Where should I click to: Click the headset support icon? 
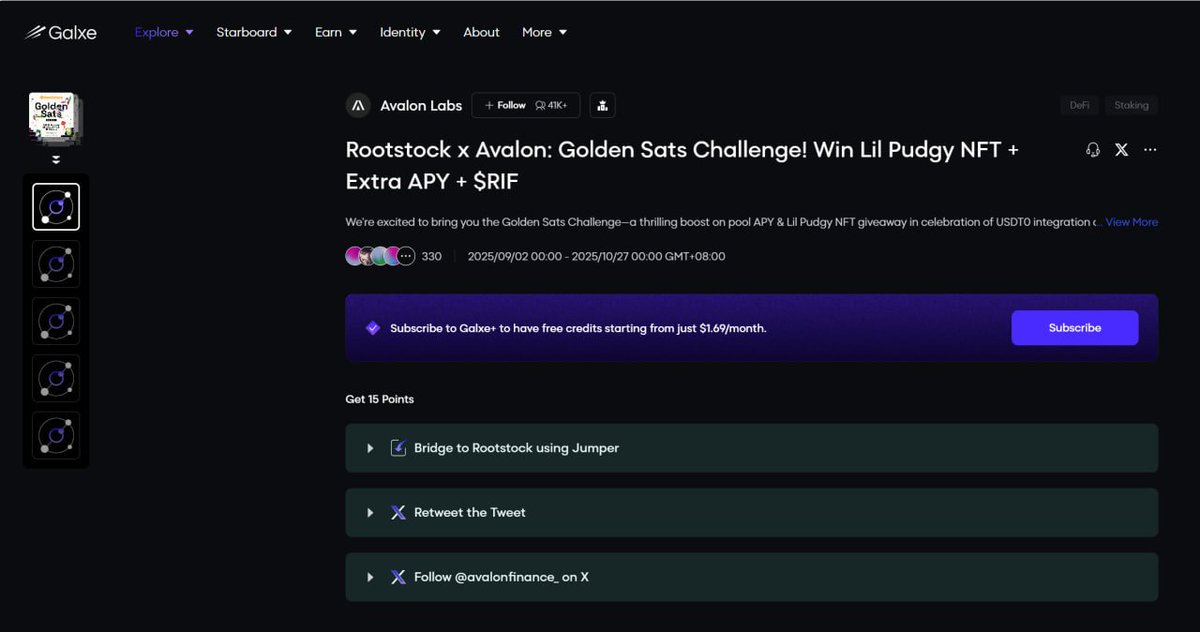coord(1093,149)
